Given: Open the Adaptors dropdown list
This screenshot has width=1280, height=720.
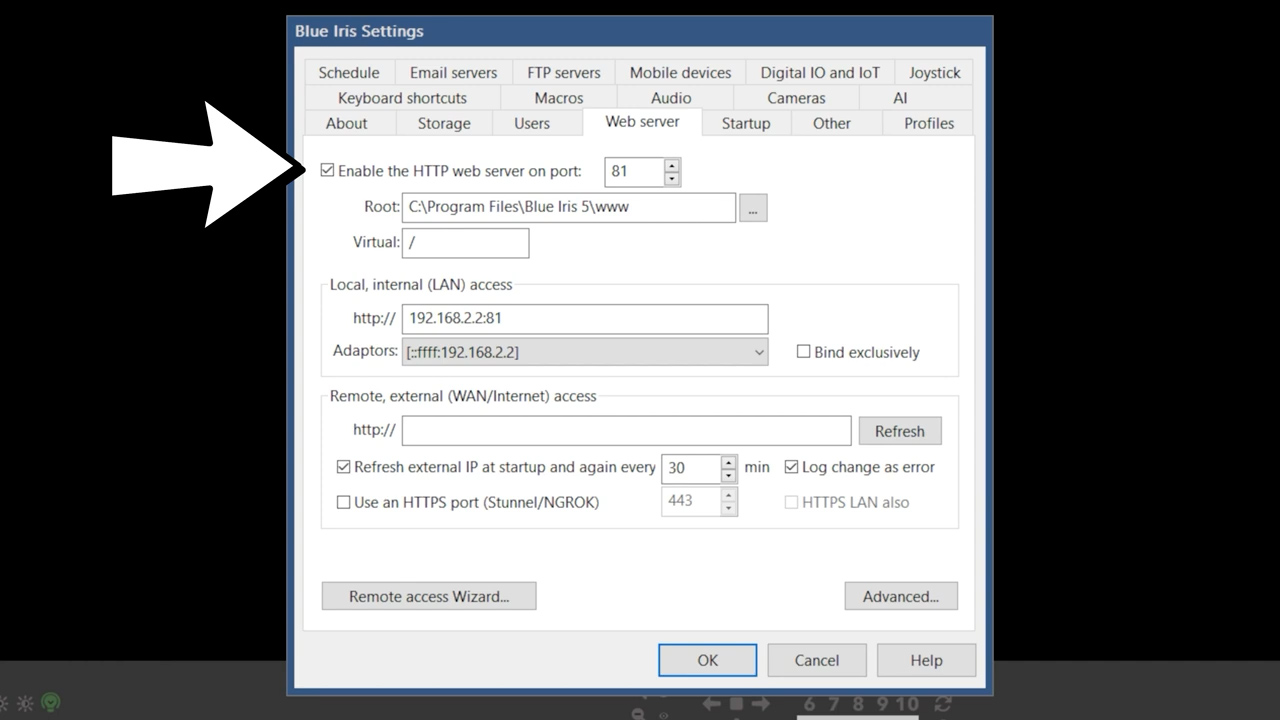Looking at the screenshot, I should pyautogui.click(x=585, y=352).
